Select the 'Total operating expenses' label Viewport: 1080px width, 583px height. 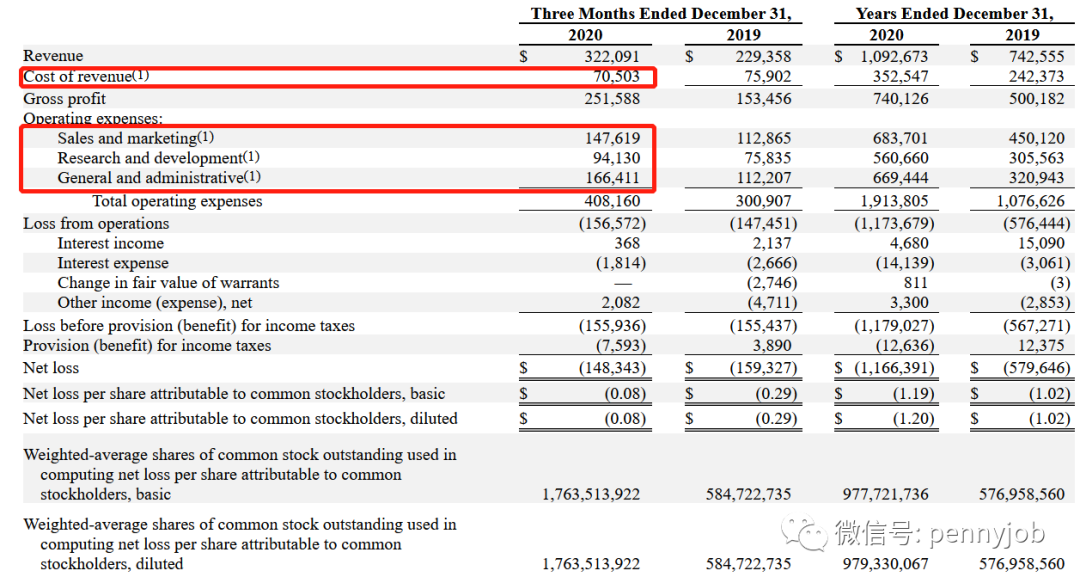click(178, 201)
